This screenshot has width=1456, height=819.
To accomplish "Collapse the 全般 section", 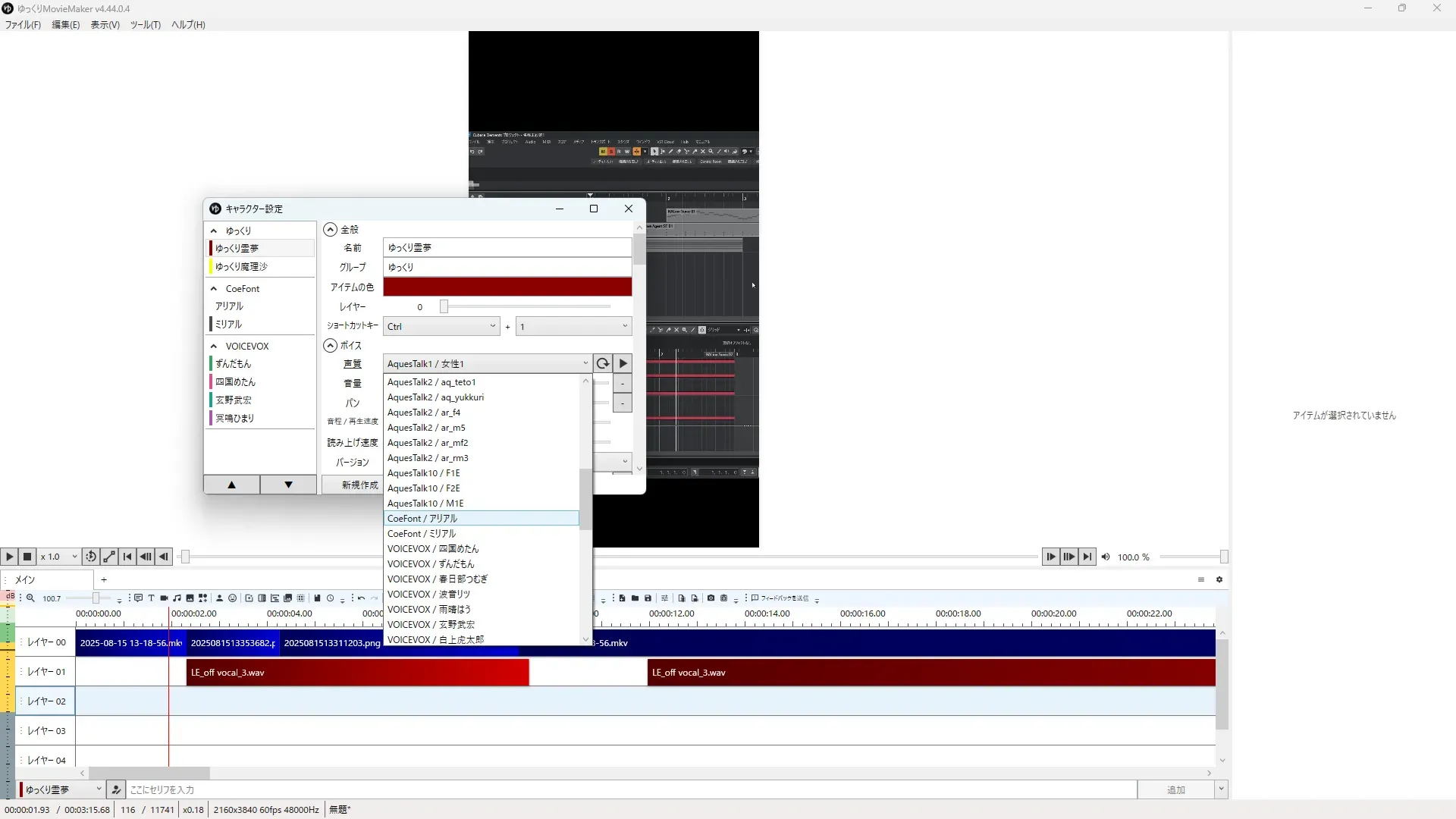I will pos(331,230).
